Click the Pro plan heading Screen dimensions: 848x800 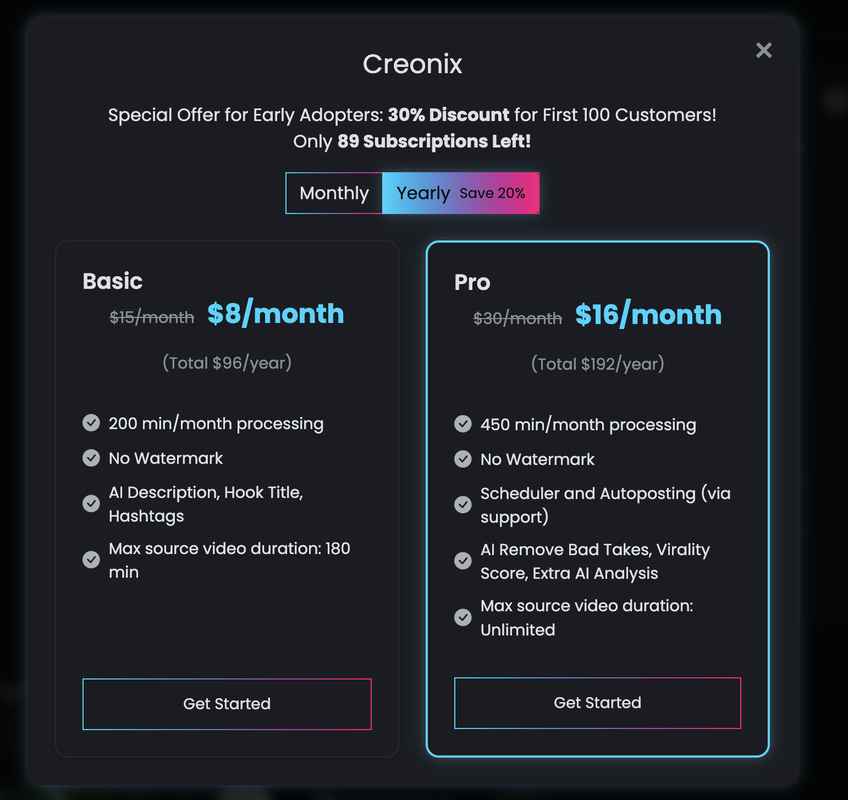472,282
